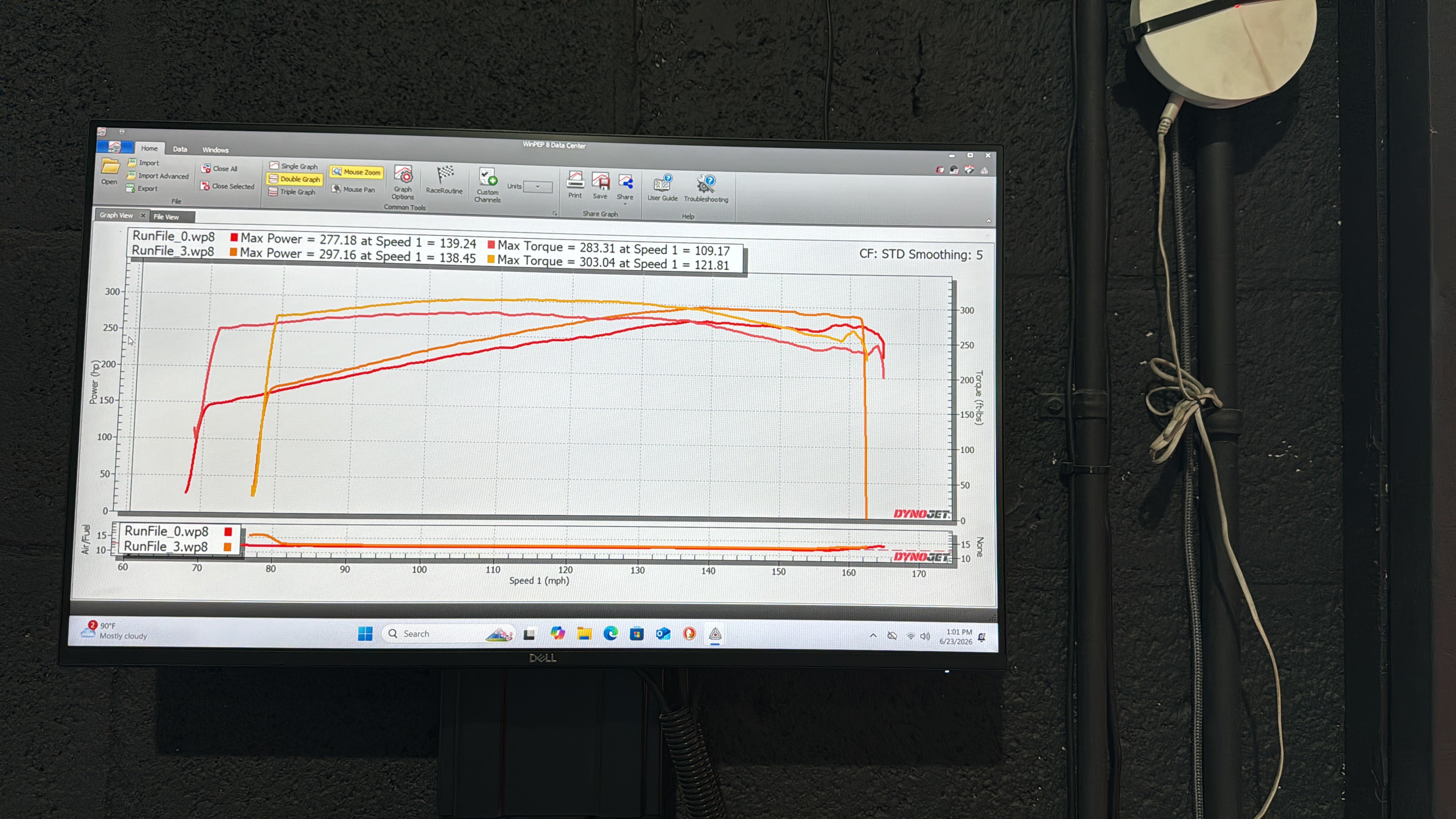
Task: Close all runs with Close All
Action: click(x=219, y=168)
